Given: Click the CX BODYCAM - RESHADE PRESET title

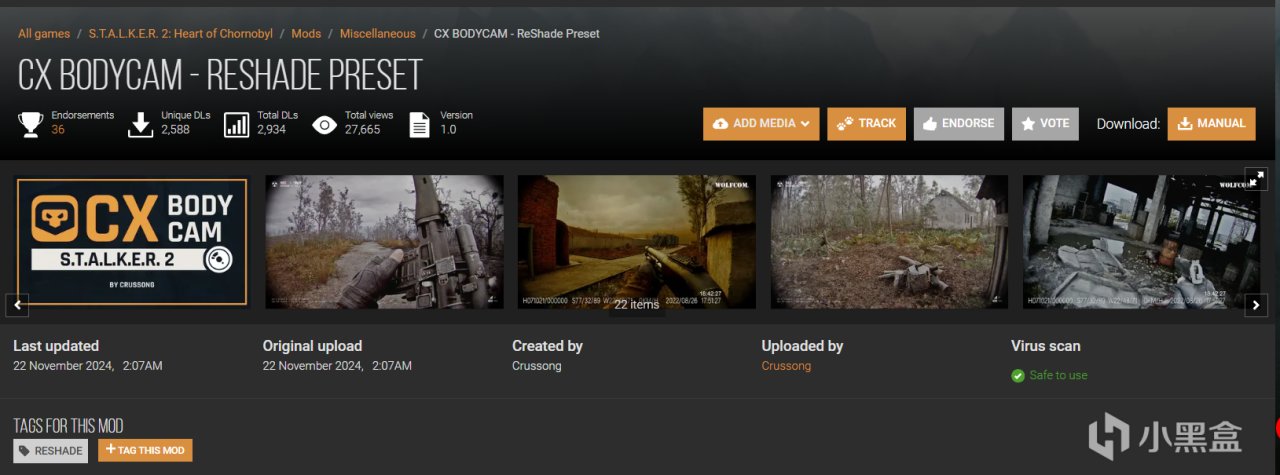Looking at the screenshot, I should [x=220, y=76].
